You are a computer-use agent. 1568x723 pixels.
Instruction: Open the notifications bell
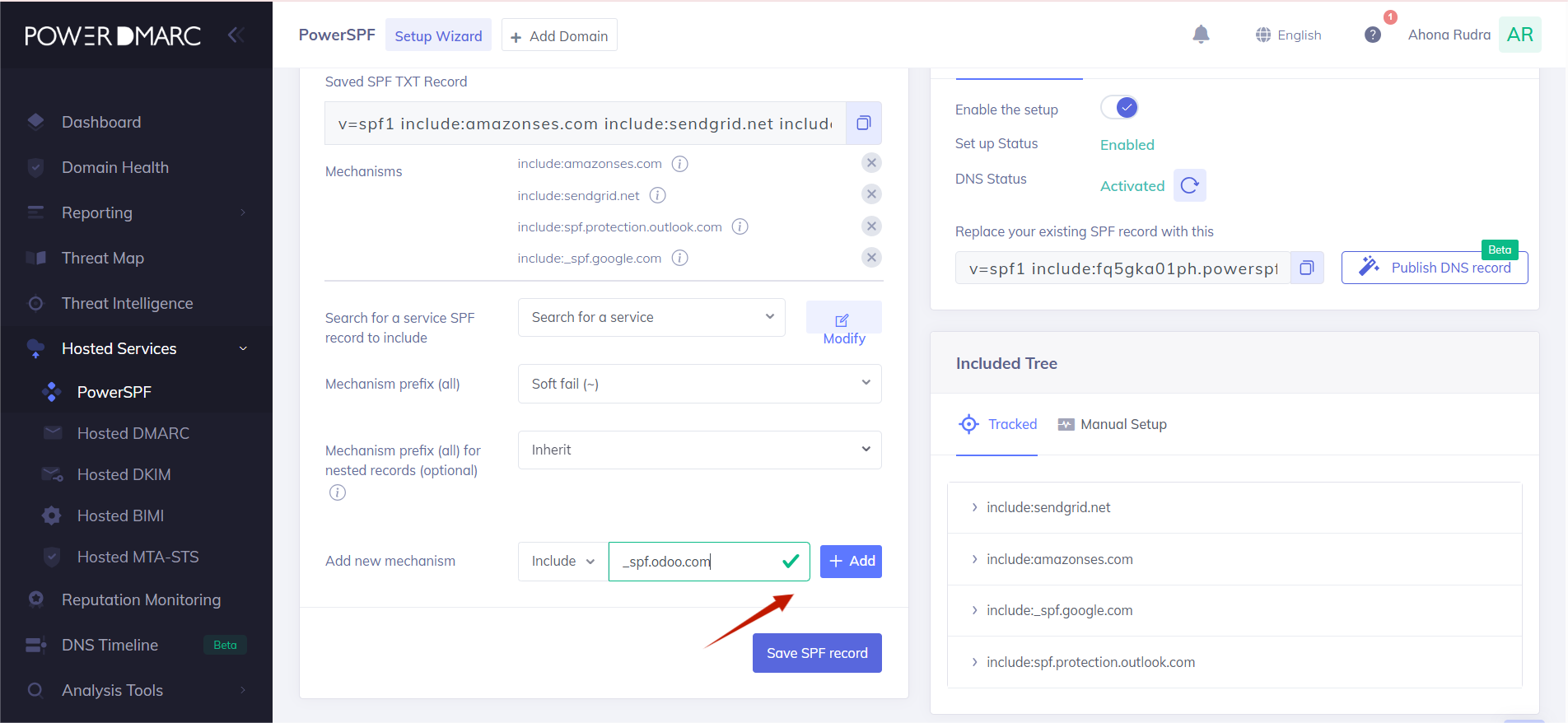point(1201,35)
